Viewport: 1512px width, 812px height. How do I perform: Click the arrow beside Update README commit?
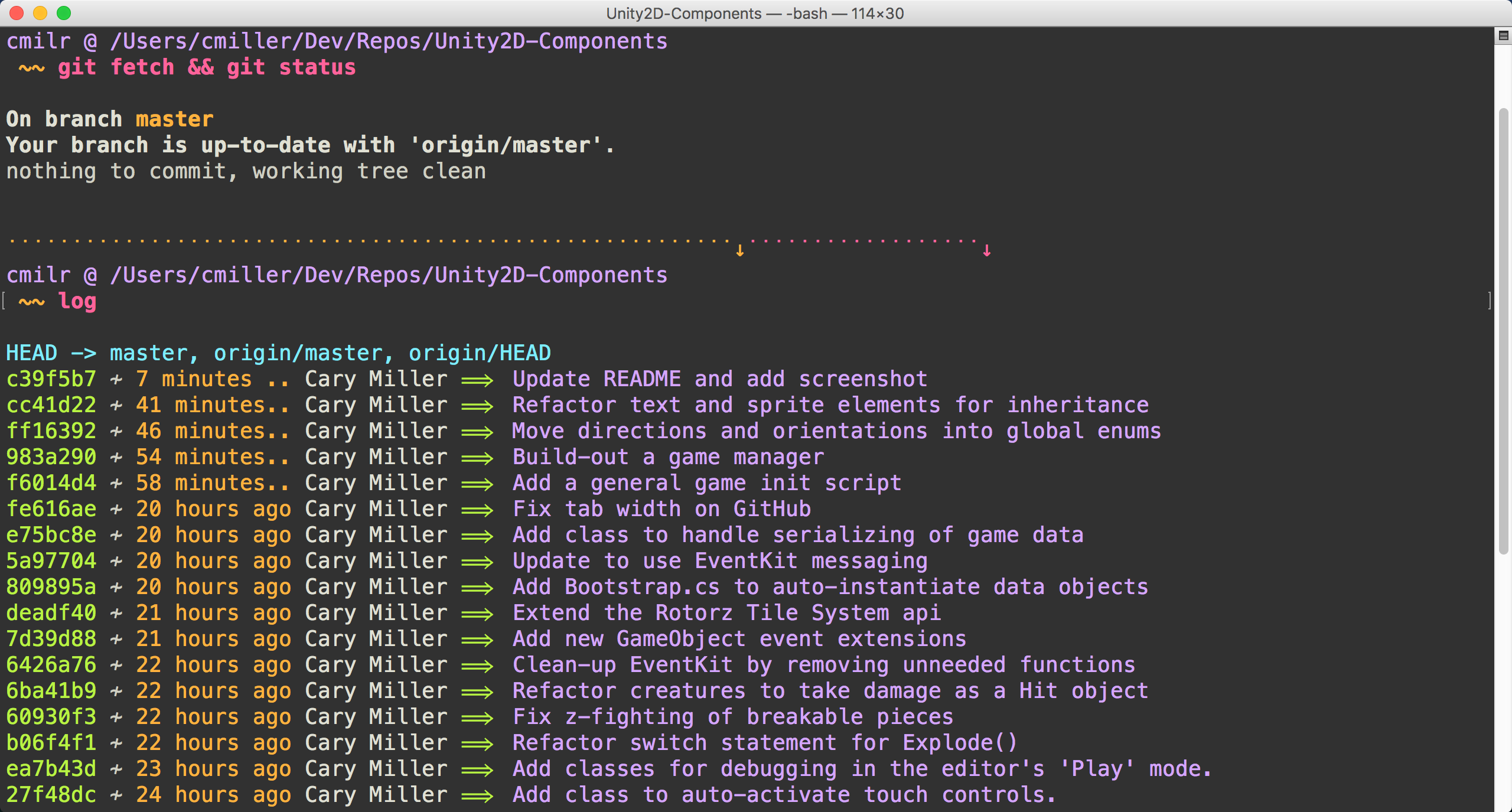pos(477,380)
